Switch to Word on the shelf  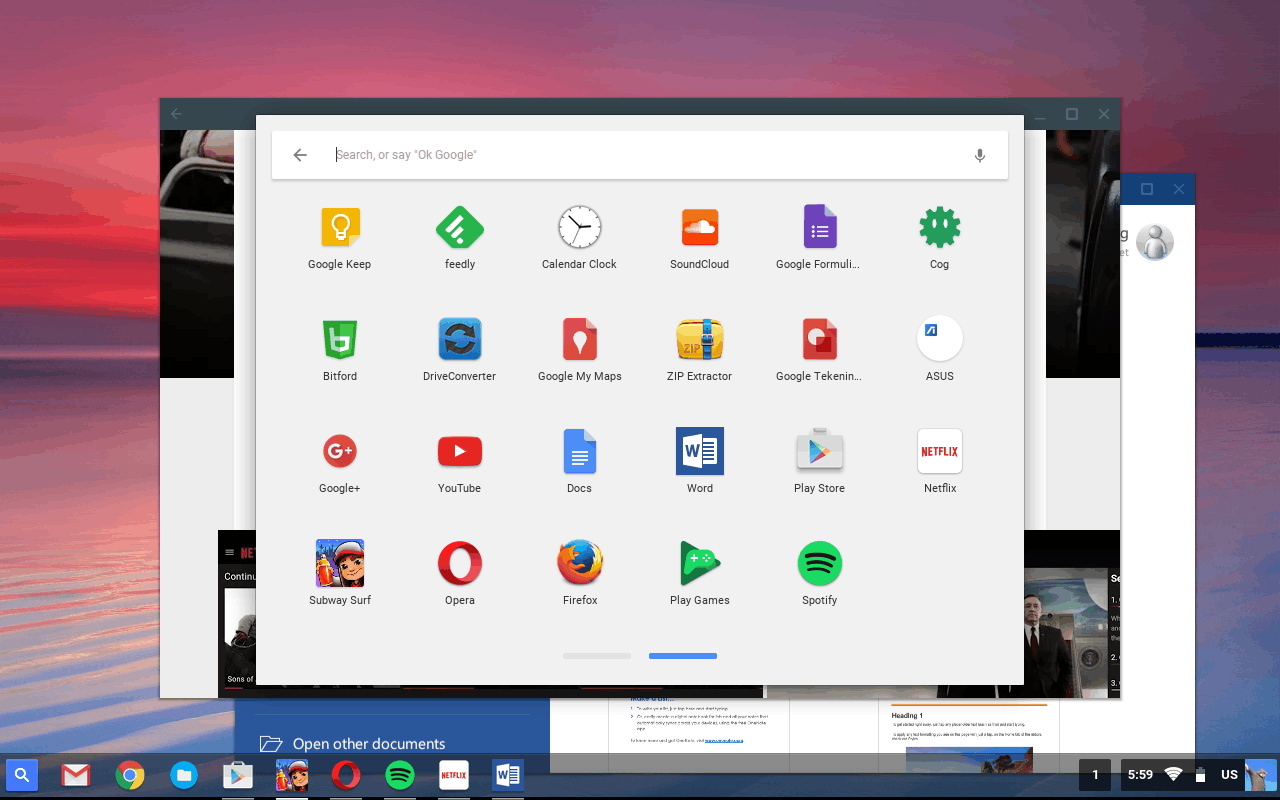coord(508,775)
